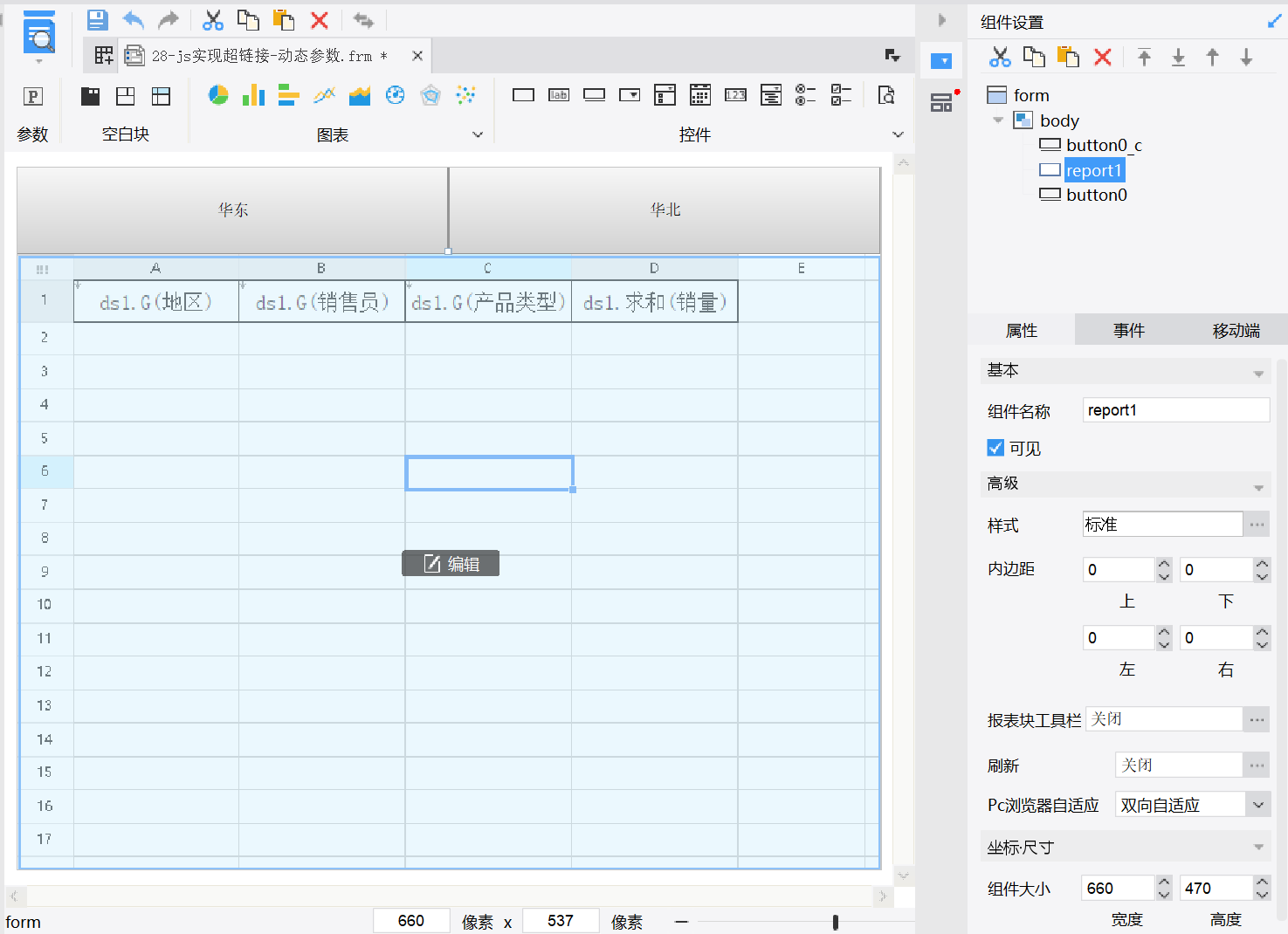Collapse the body node in component tree

(998, 120)
